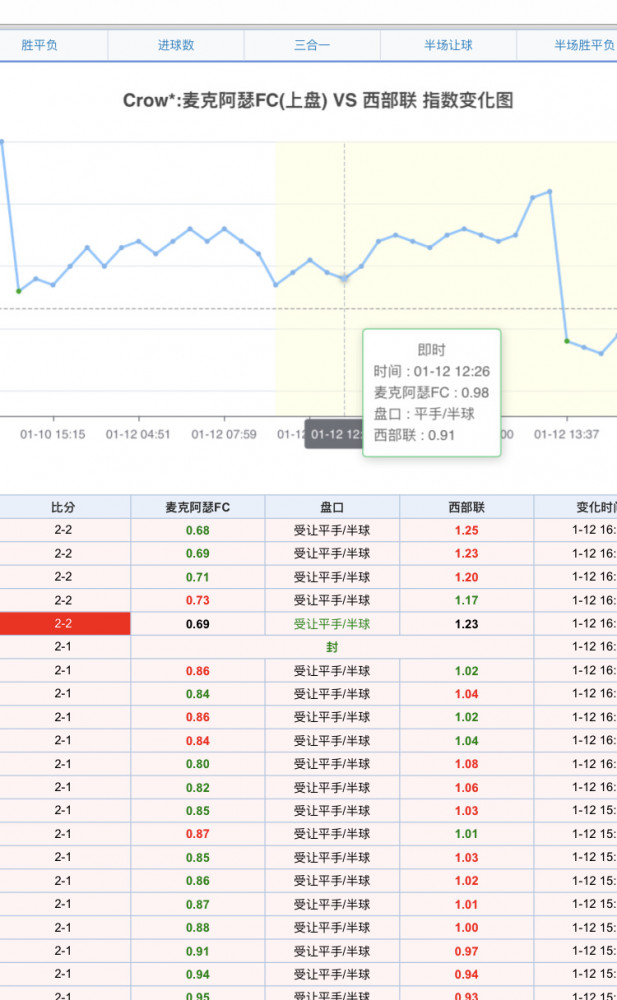Click the green 0.94 in 麦克阿瑟FC column
The width and height of the screenshot is (617, 1000).
198,974
